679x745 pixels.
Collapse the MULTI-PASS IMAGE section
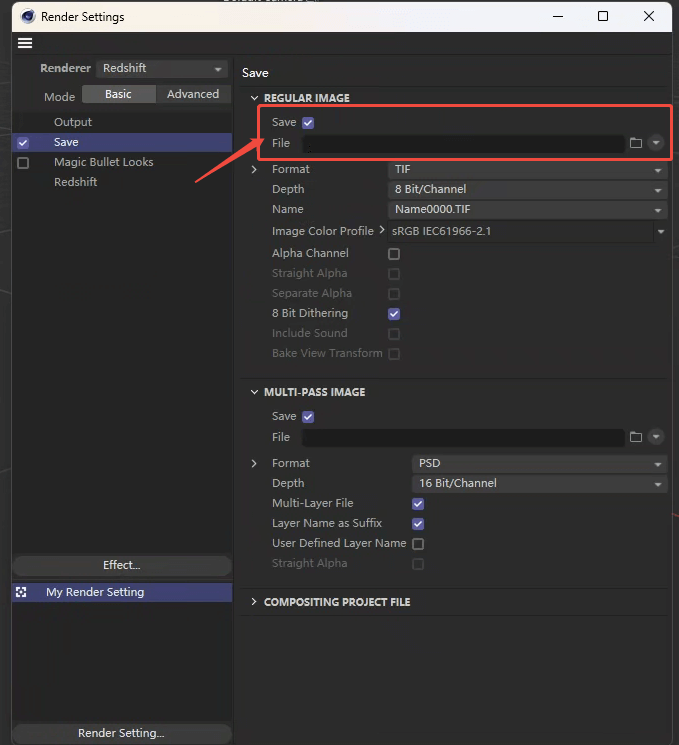[254, 392]
